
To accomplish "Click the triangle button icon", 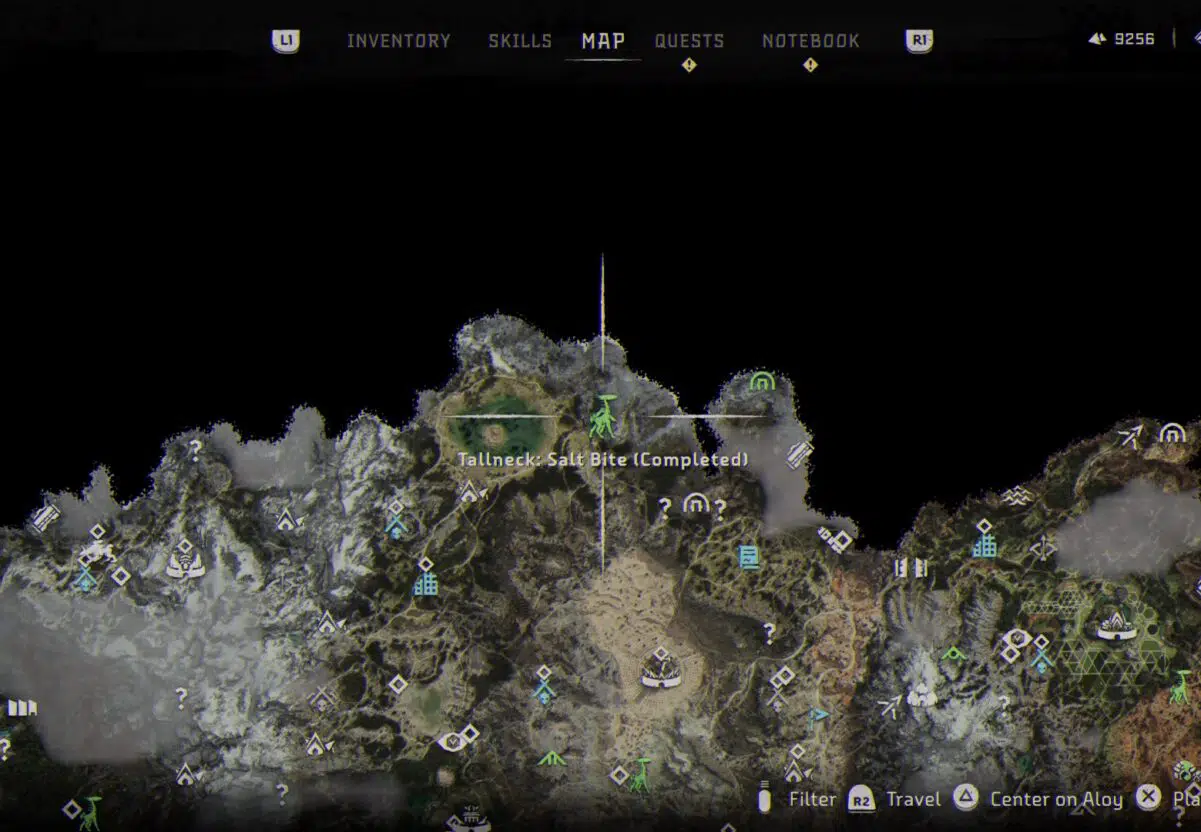I will point(965,798).
